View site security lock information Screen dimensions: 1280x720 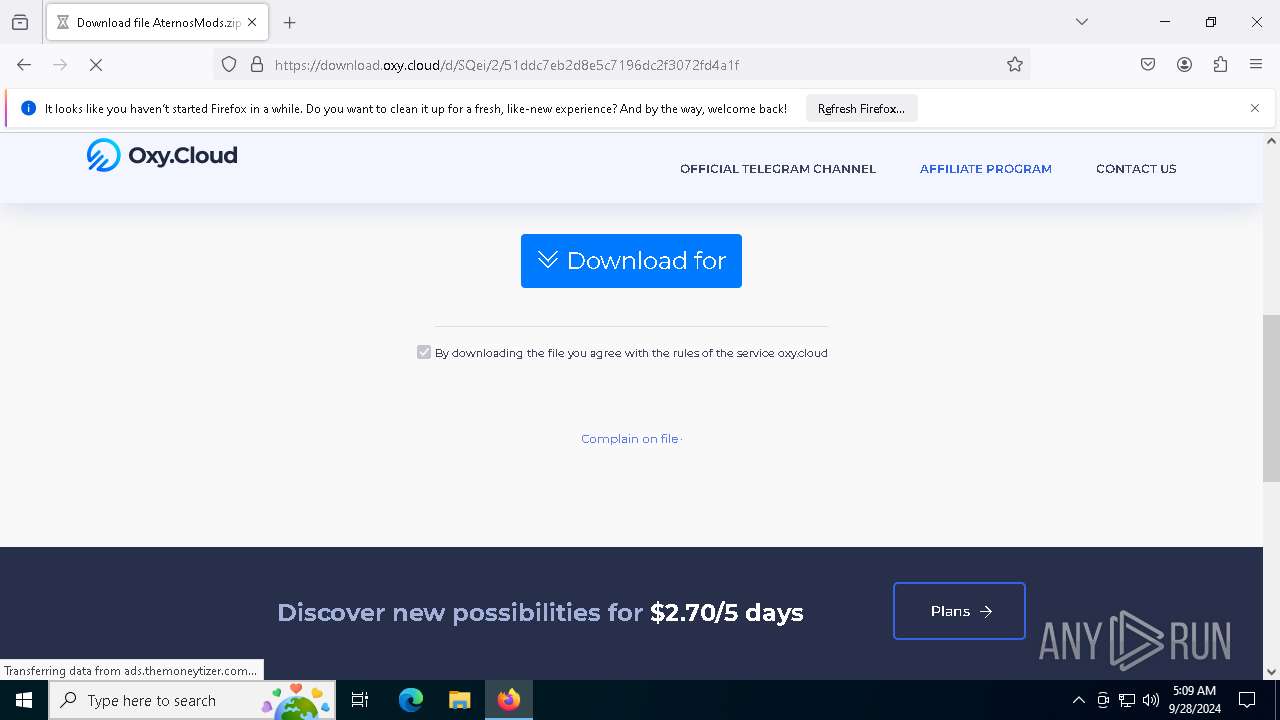(x=257, y=65)
